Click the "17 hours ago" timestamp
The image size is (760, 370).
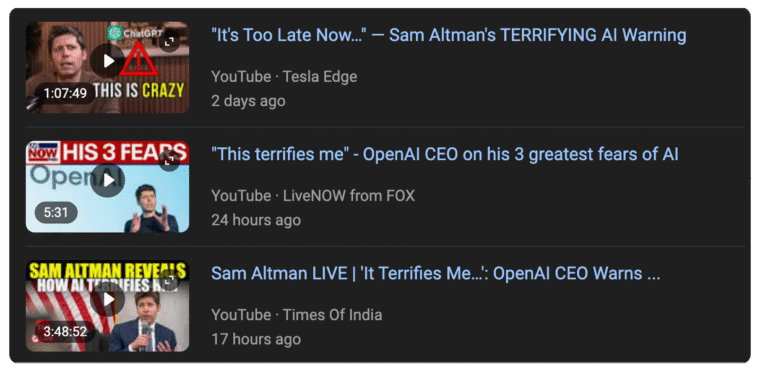256,339
